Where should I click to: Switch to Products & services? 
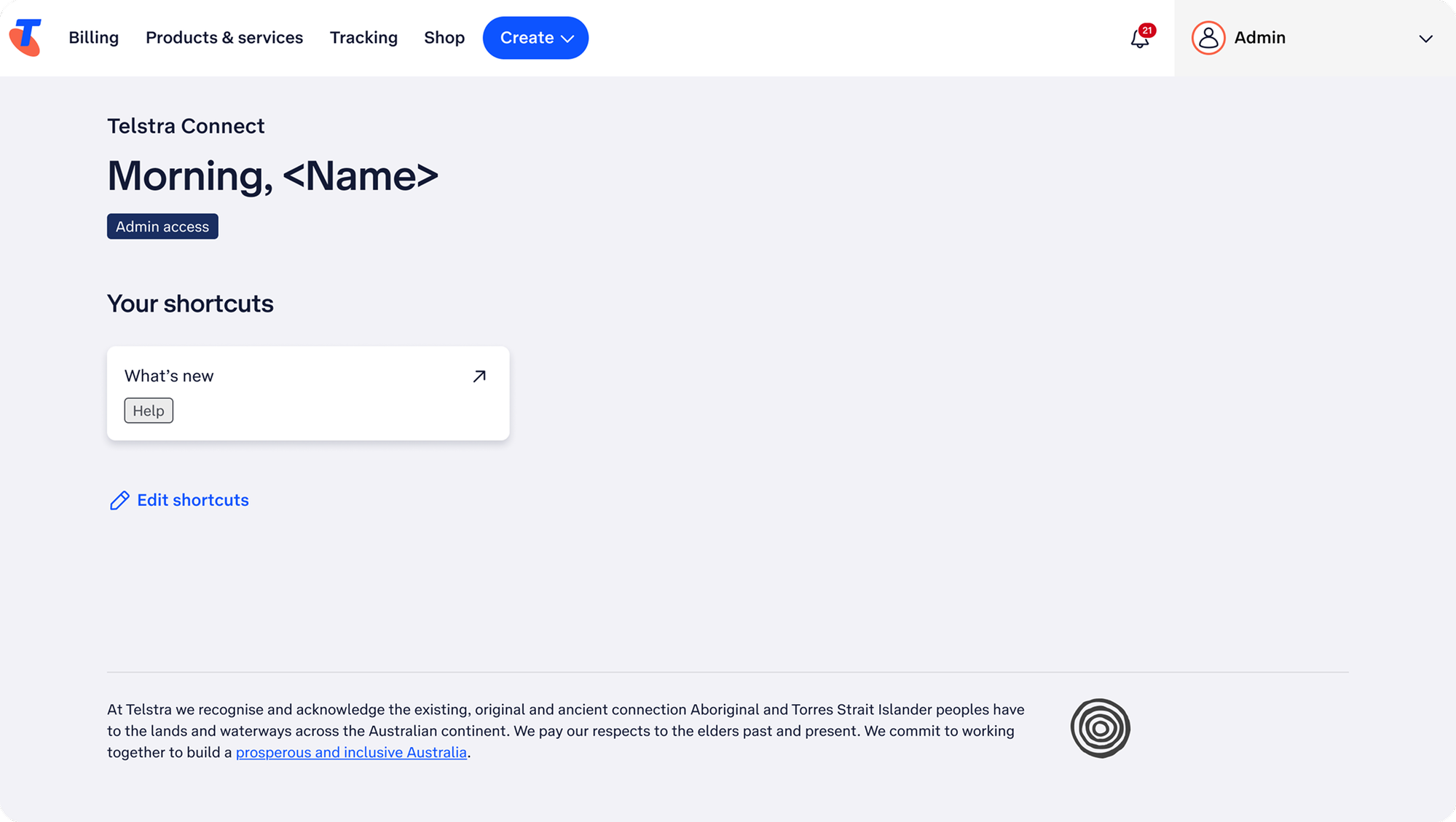224,37
